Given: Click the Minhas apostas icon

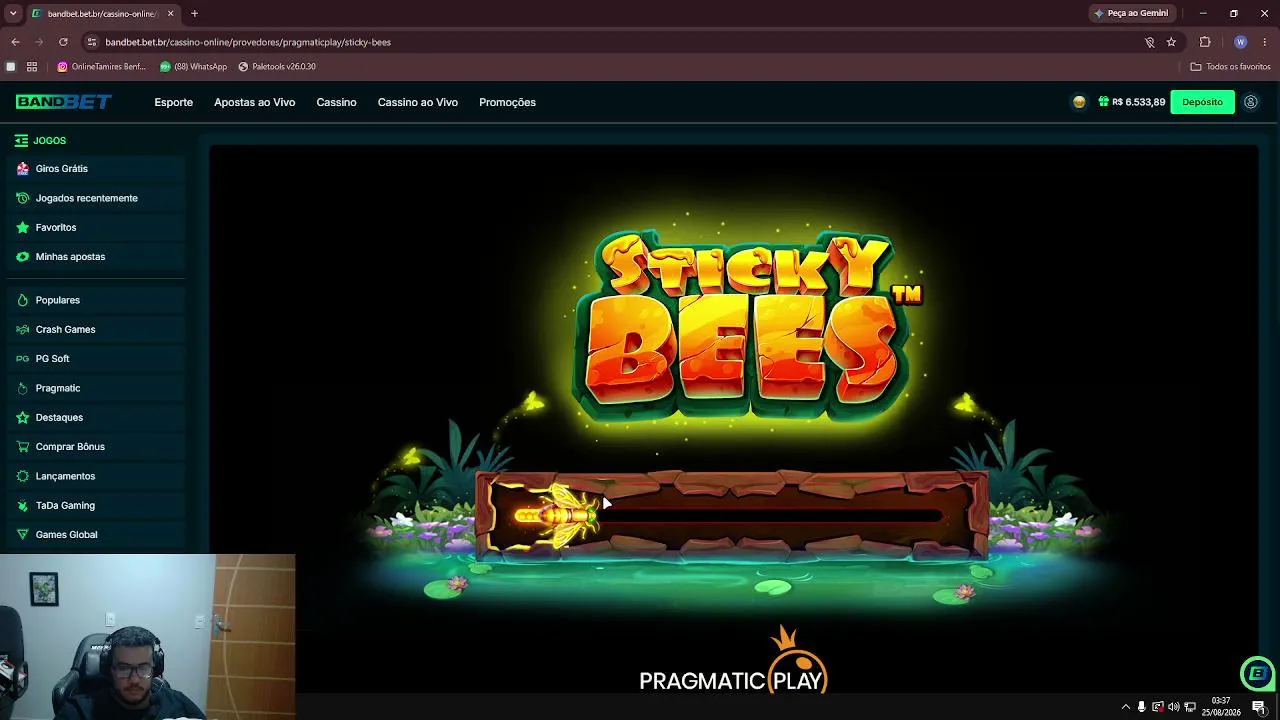Looking at the screenshot, I should (x=22, y=257).
